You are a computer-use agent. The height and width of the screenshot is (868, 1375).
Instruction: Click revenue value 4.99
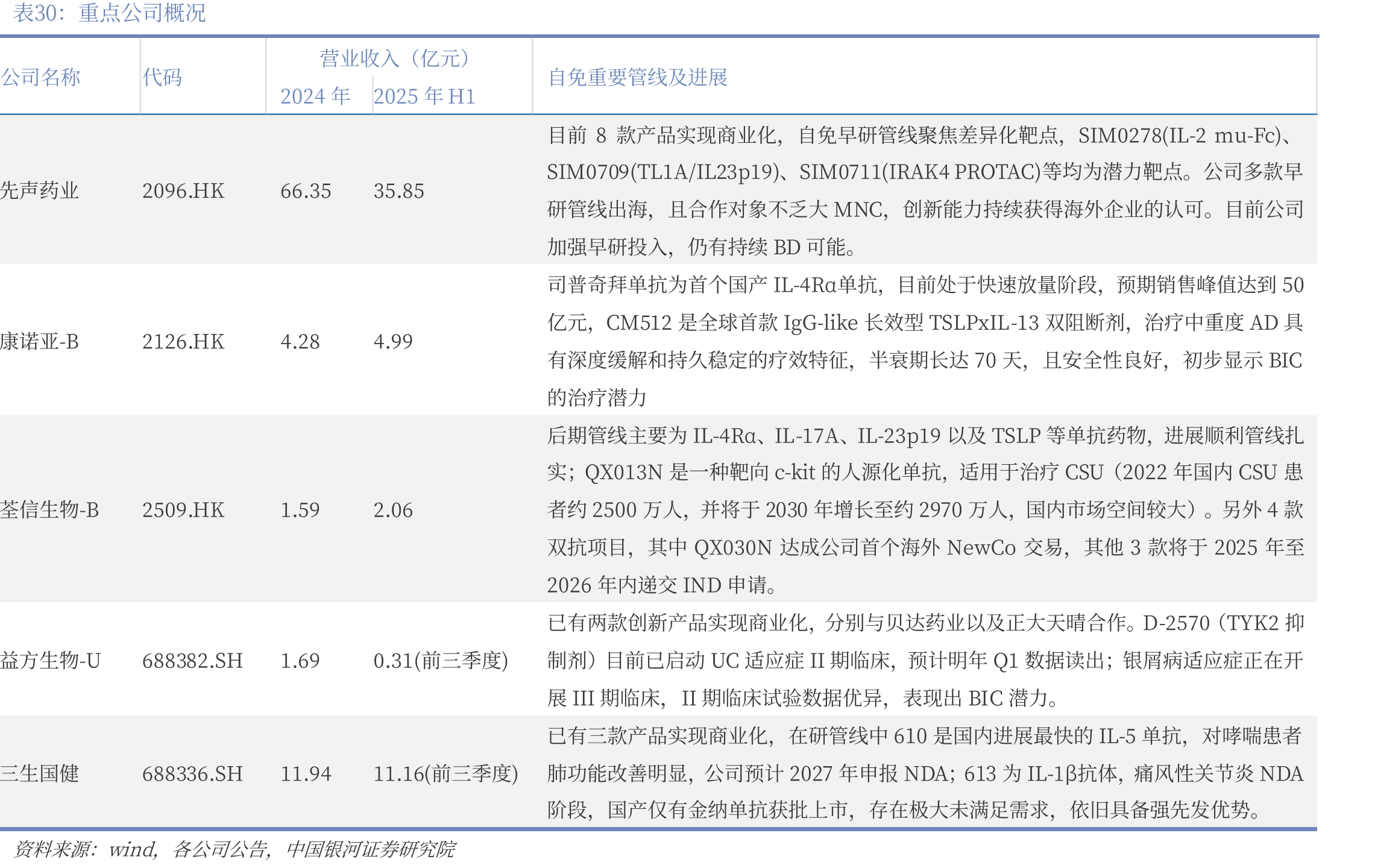pos(393,341)
